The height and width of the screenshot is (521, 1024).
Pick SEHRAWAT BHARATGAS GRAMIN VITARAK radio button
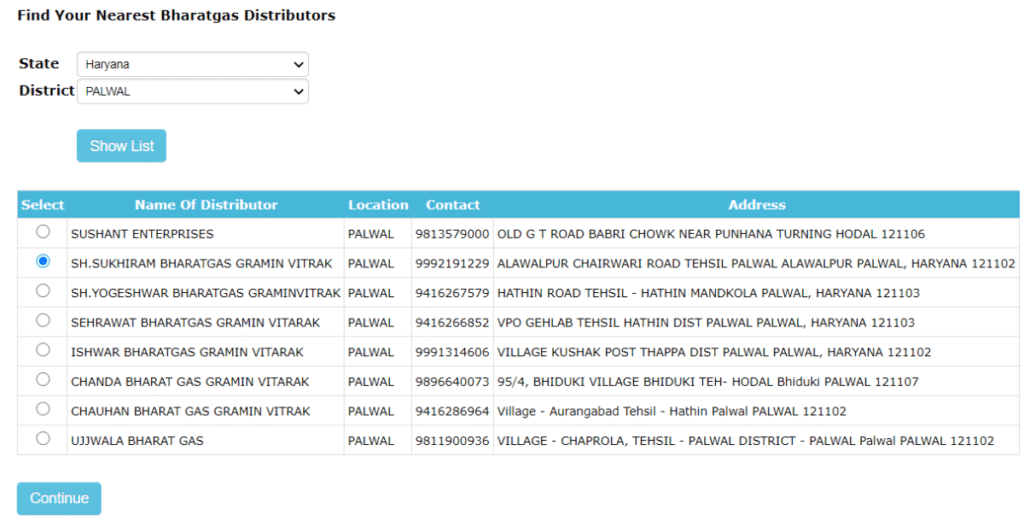(42, 320)
